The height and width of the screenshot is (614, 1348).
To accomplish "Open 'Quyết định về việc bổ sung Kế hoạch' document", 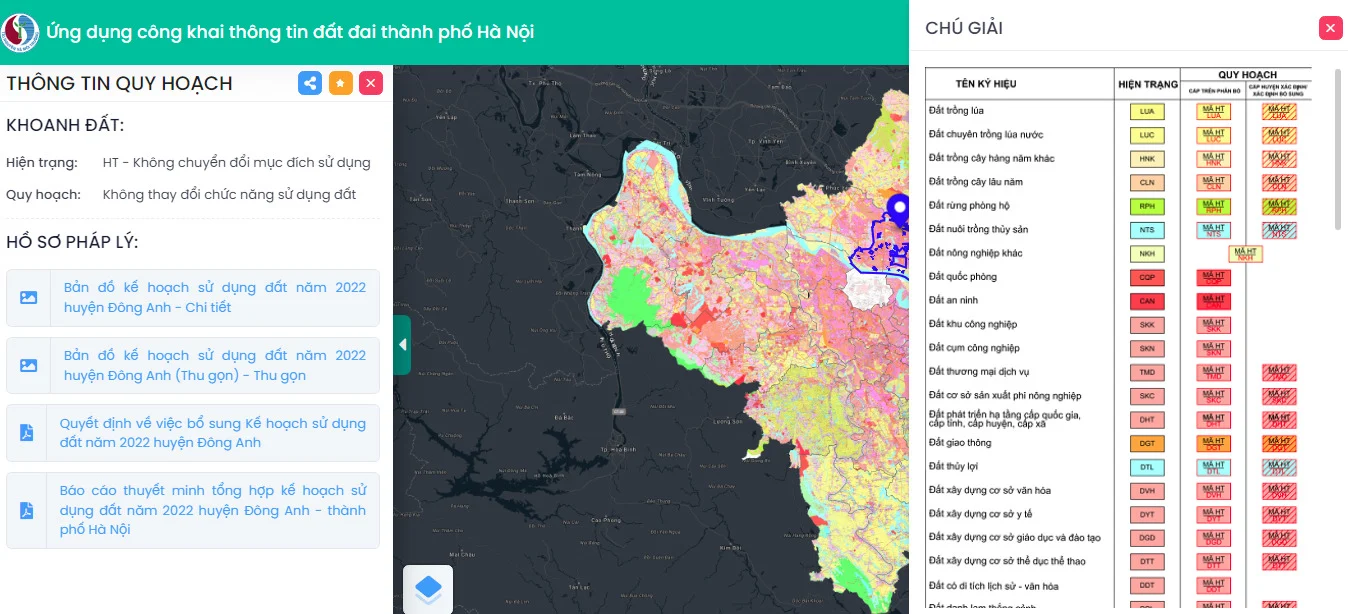I will [x=213, y=433].
